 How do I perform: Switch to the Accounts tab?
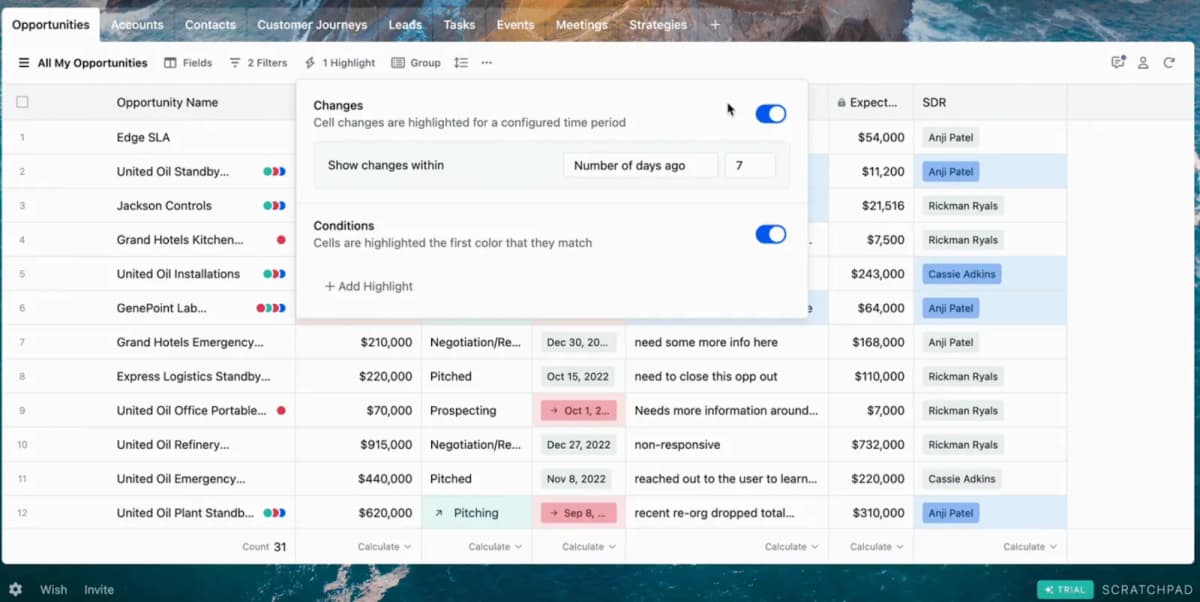[x=138, y=25]
